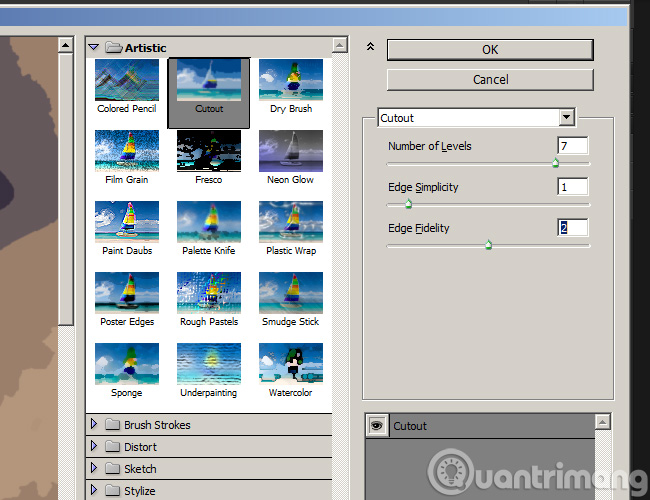Expand the Distort filter folder
The width and height of the screenshot is (650, 500).
(94, 446)
